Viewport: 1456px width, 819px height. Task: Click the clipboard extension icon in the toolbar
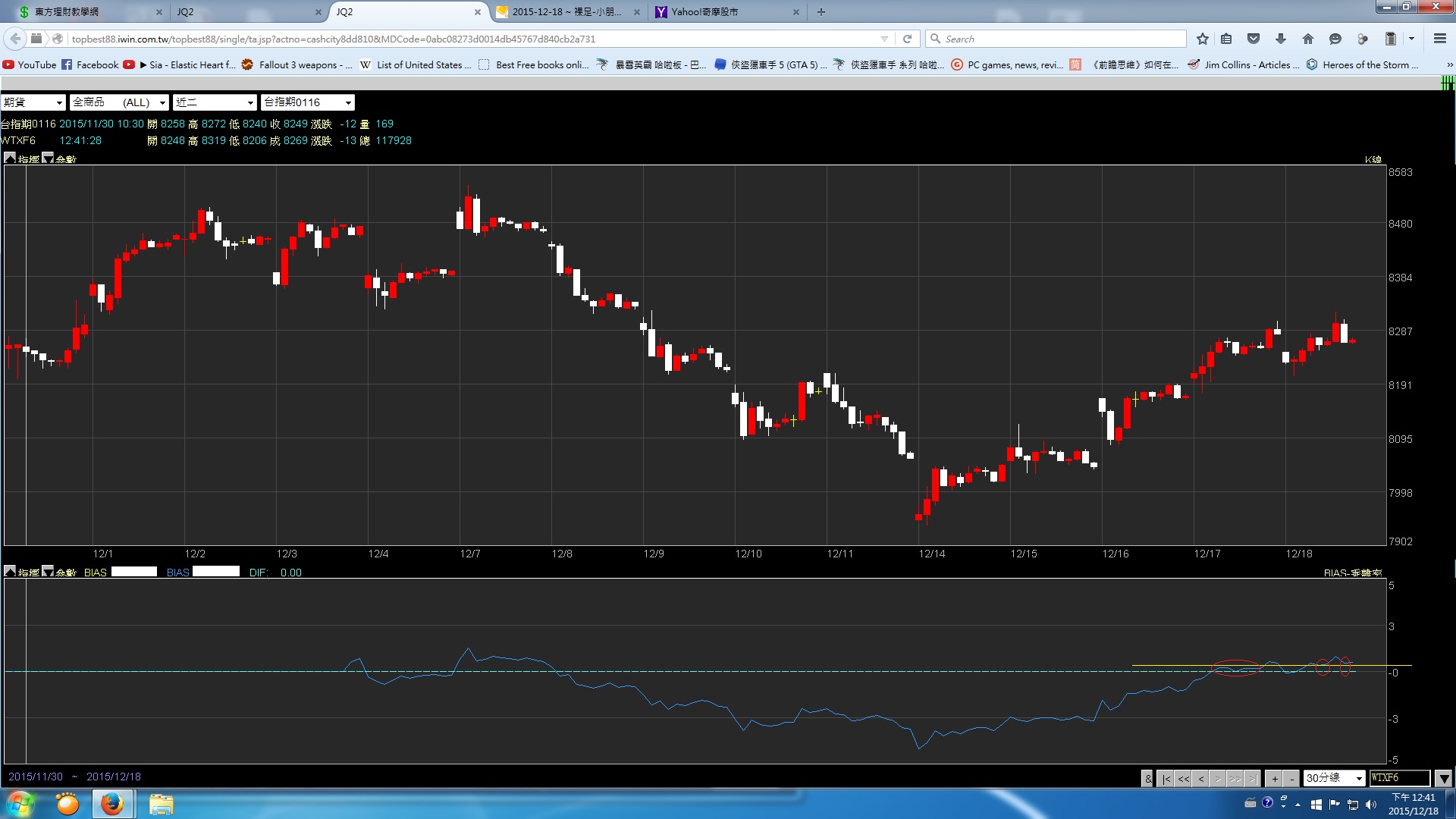coord(1390,39)
